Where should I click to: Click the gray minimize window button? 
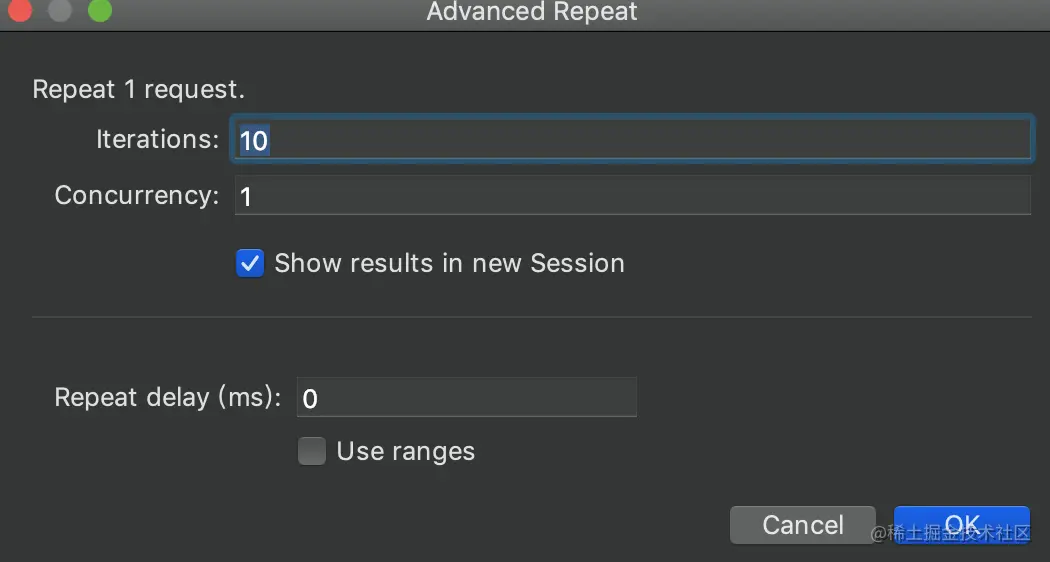coord(60,12)
